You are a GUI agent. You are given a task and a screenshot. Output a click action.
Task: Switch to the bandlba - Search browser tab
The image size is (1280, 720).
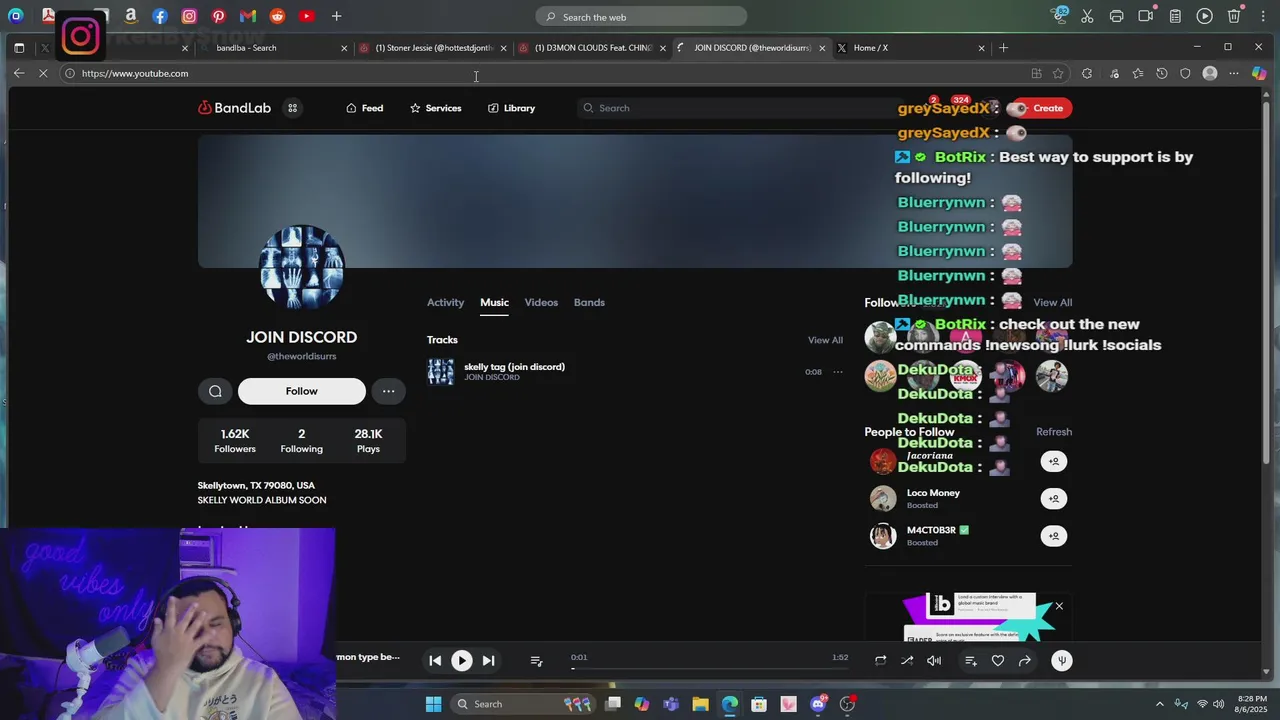tap(270, 47)
